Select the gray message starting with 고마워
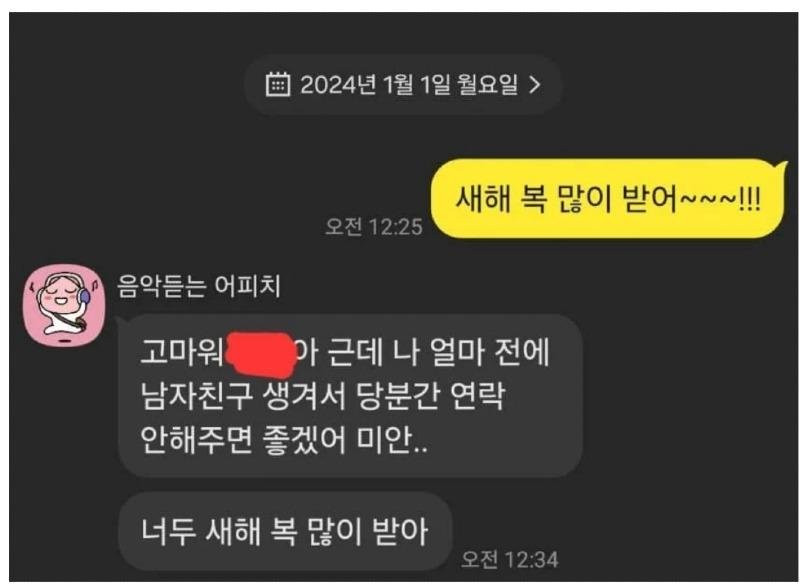 coord(350,396)
